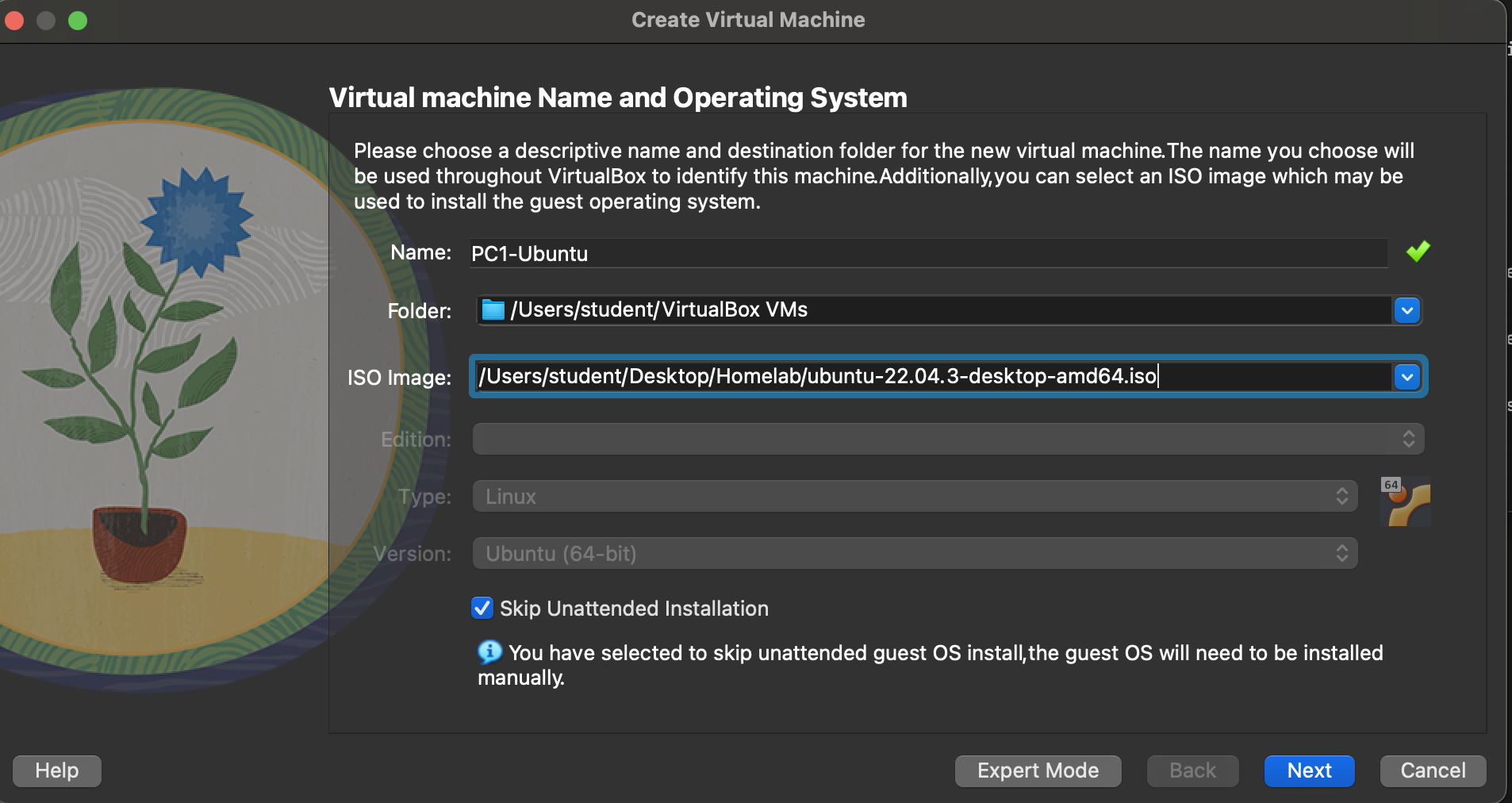Image resolution: width=1512 pixels, height=803 pixels.
Task: Switch to Expert Mode
Action: [x=1038, y=770]
